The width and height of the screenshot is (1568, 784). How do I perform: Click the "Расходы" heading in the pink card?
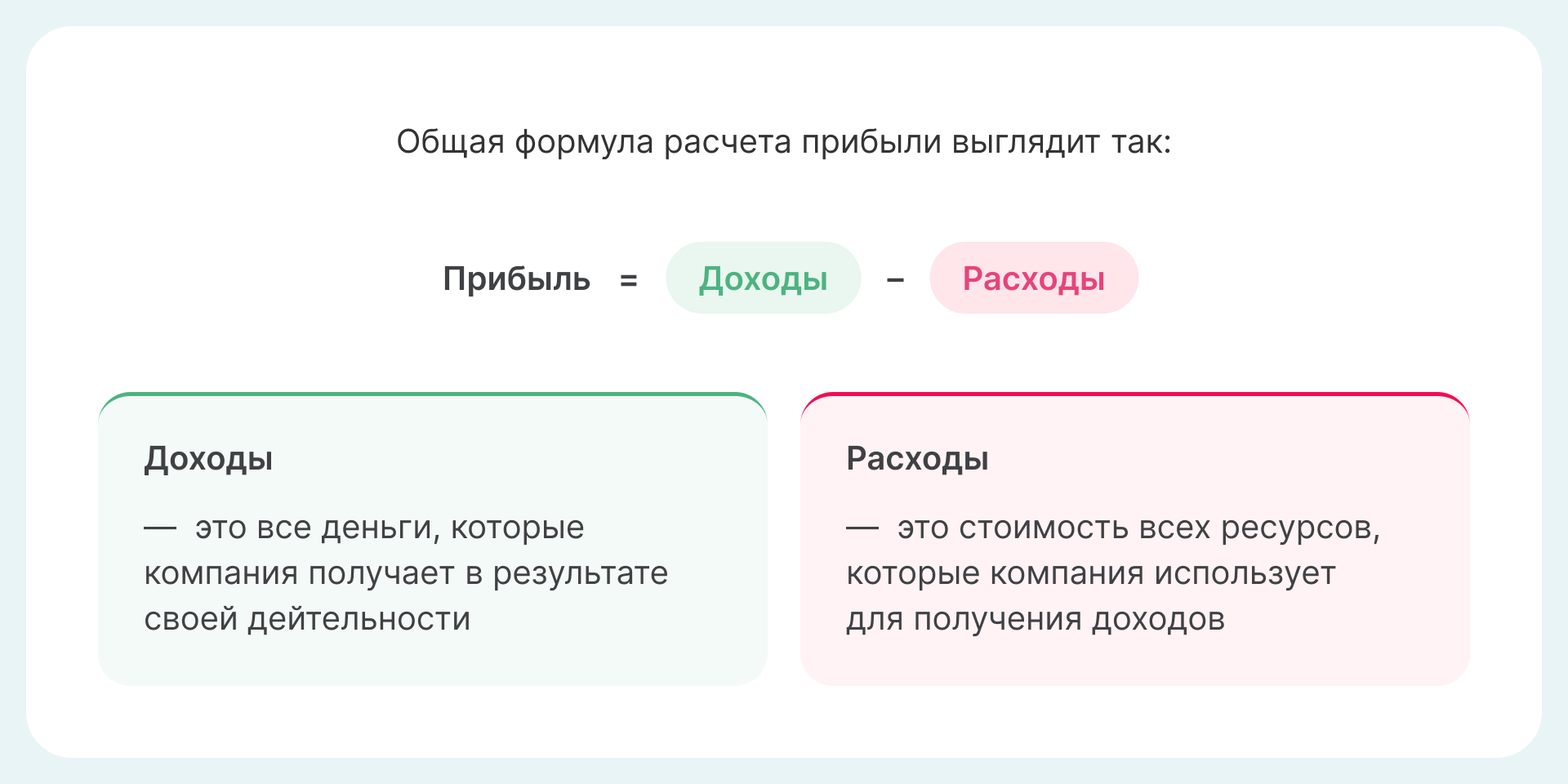click(x=917, y=459)
